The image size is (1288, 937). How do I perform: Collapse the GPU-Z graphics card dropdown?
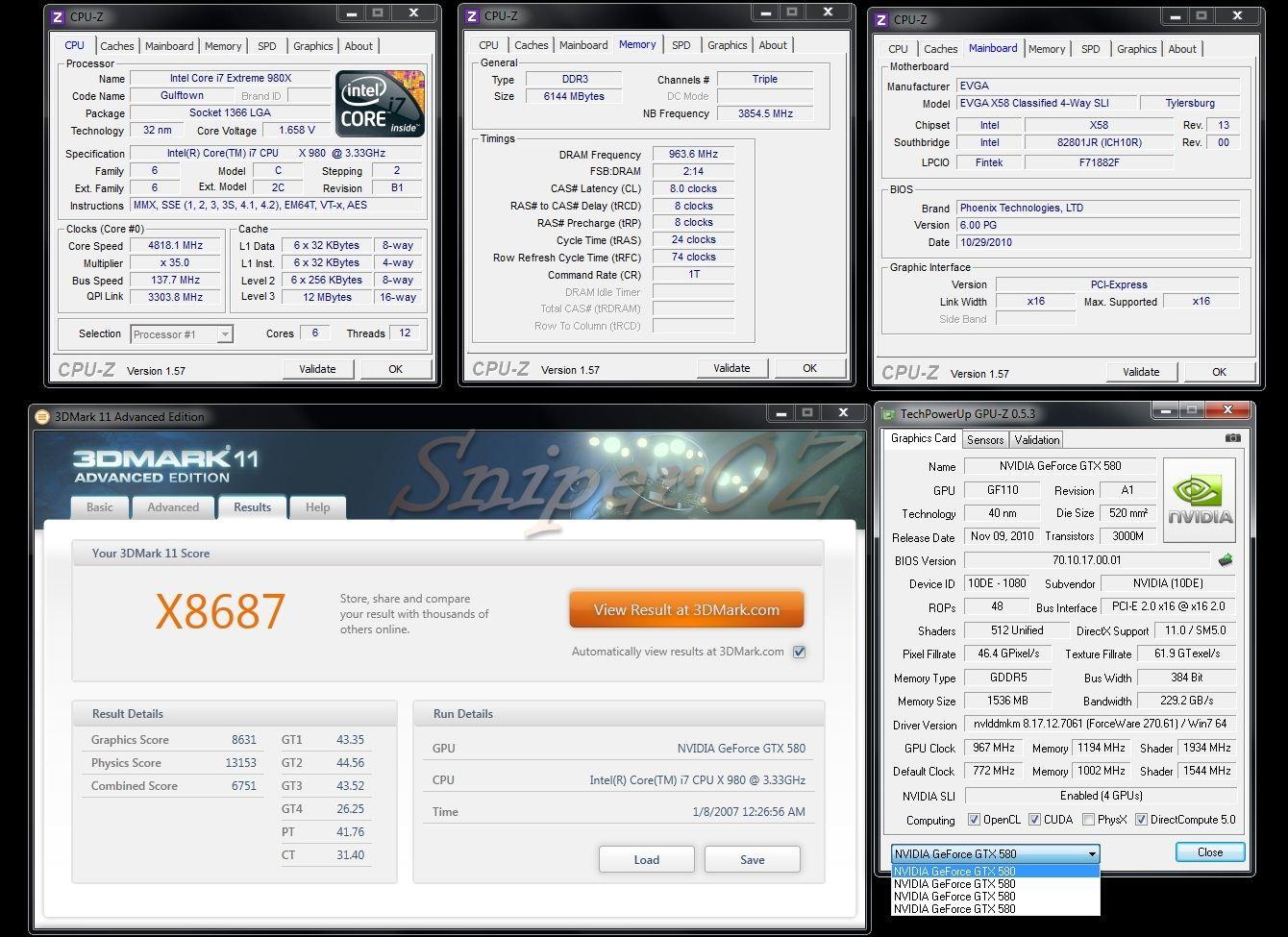1092,853
